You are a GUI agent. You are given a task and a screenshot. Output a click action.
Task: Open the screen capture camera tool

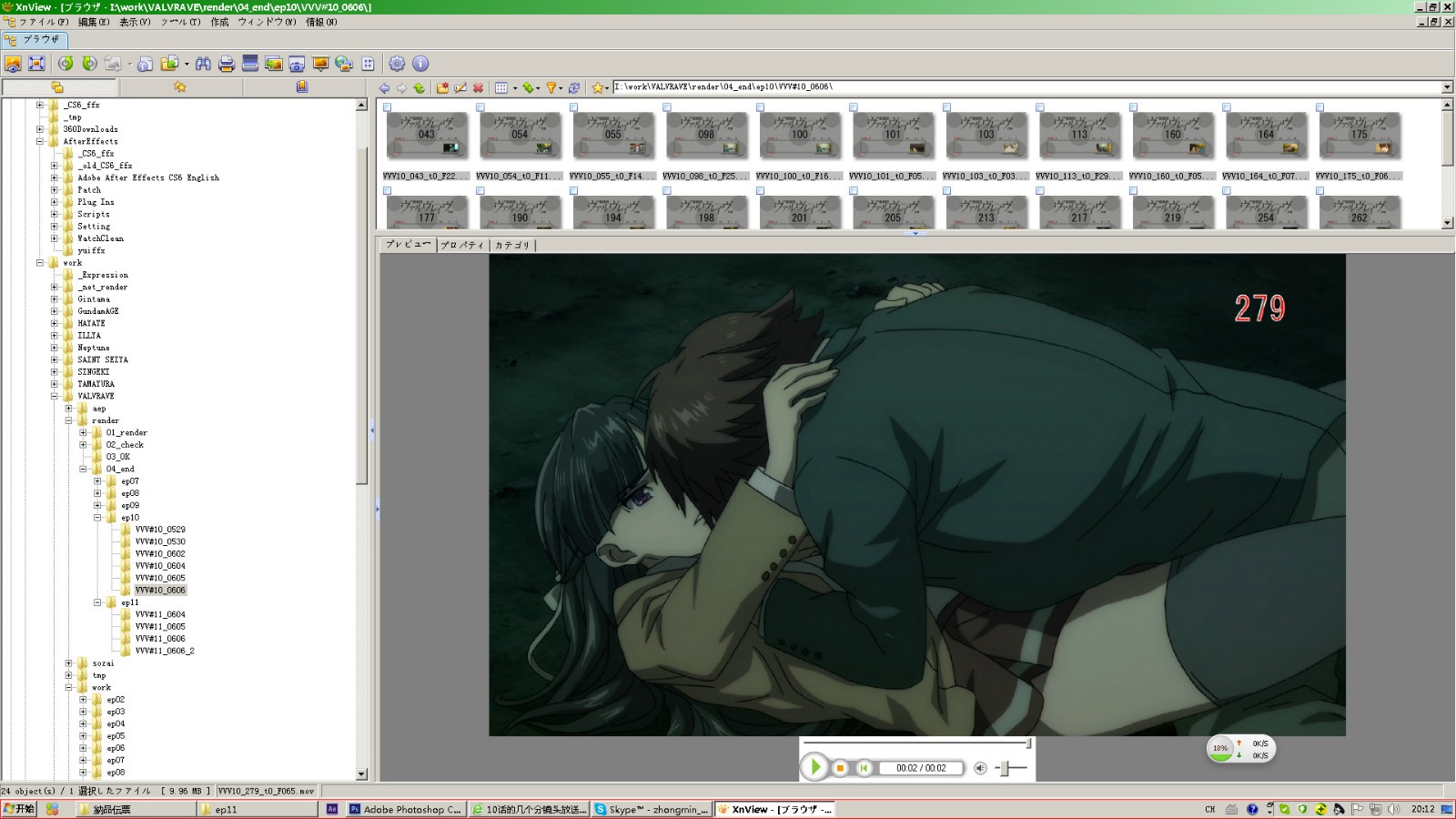click(297, 64)
